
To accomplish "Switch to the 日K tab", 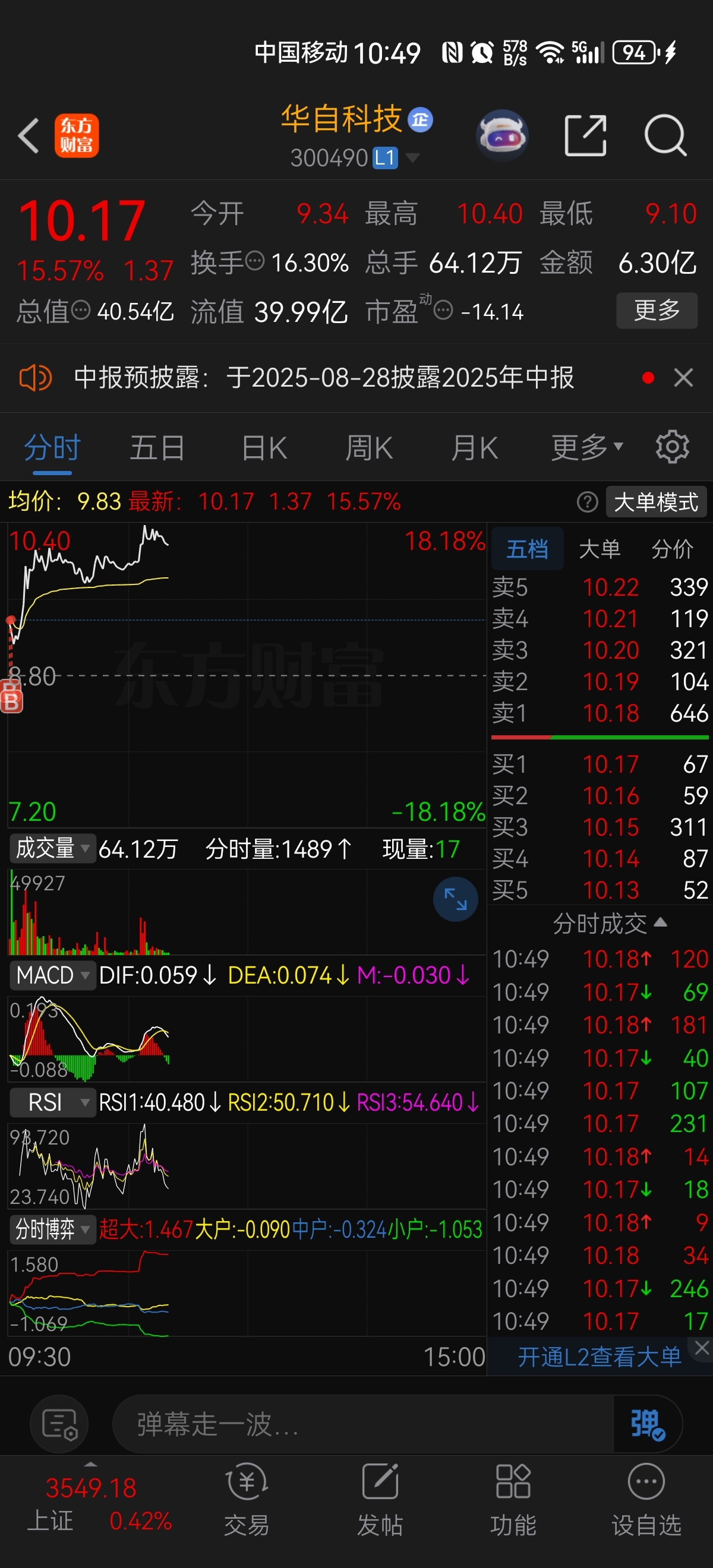I will click(264, 447).
